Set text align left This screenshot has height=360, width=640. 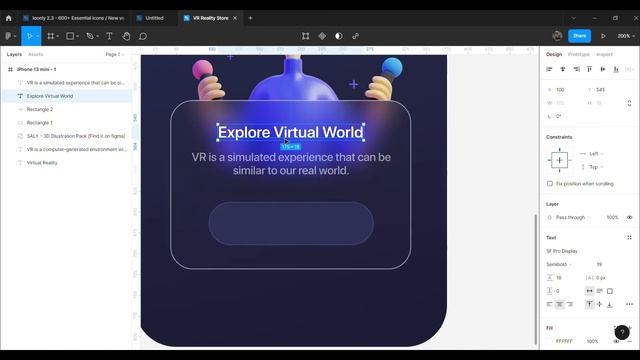[x=549, y=304]
